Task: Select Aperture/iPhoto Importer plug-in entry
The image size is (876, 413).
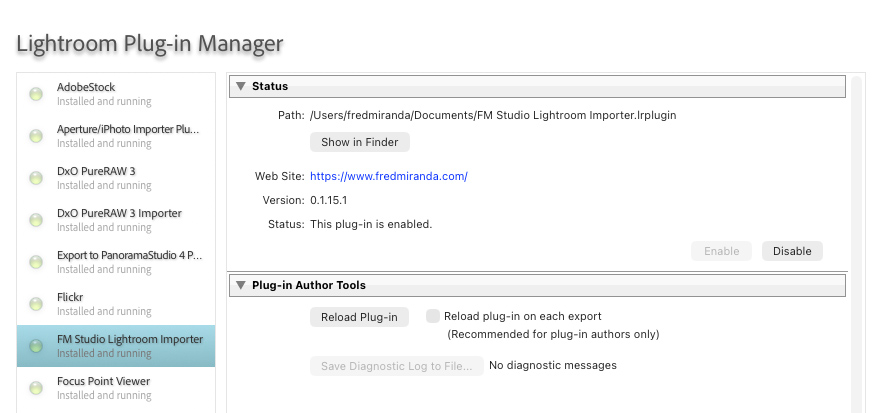Action: (116, 136)
